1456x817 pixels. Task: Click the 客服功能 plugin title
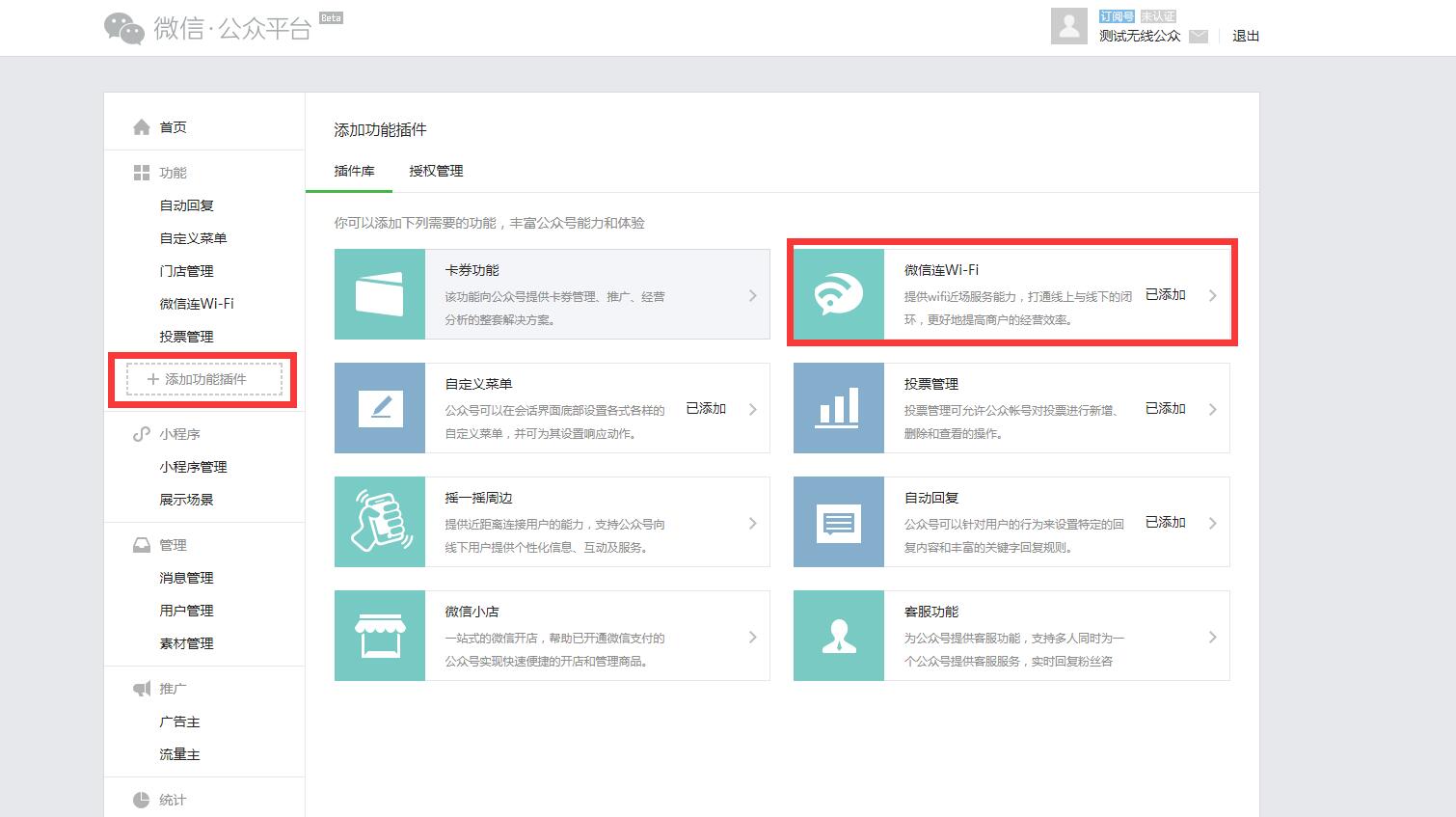930,612
